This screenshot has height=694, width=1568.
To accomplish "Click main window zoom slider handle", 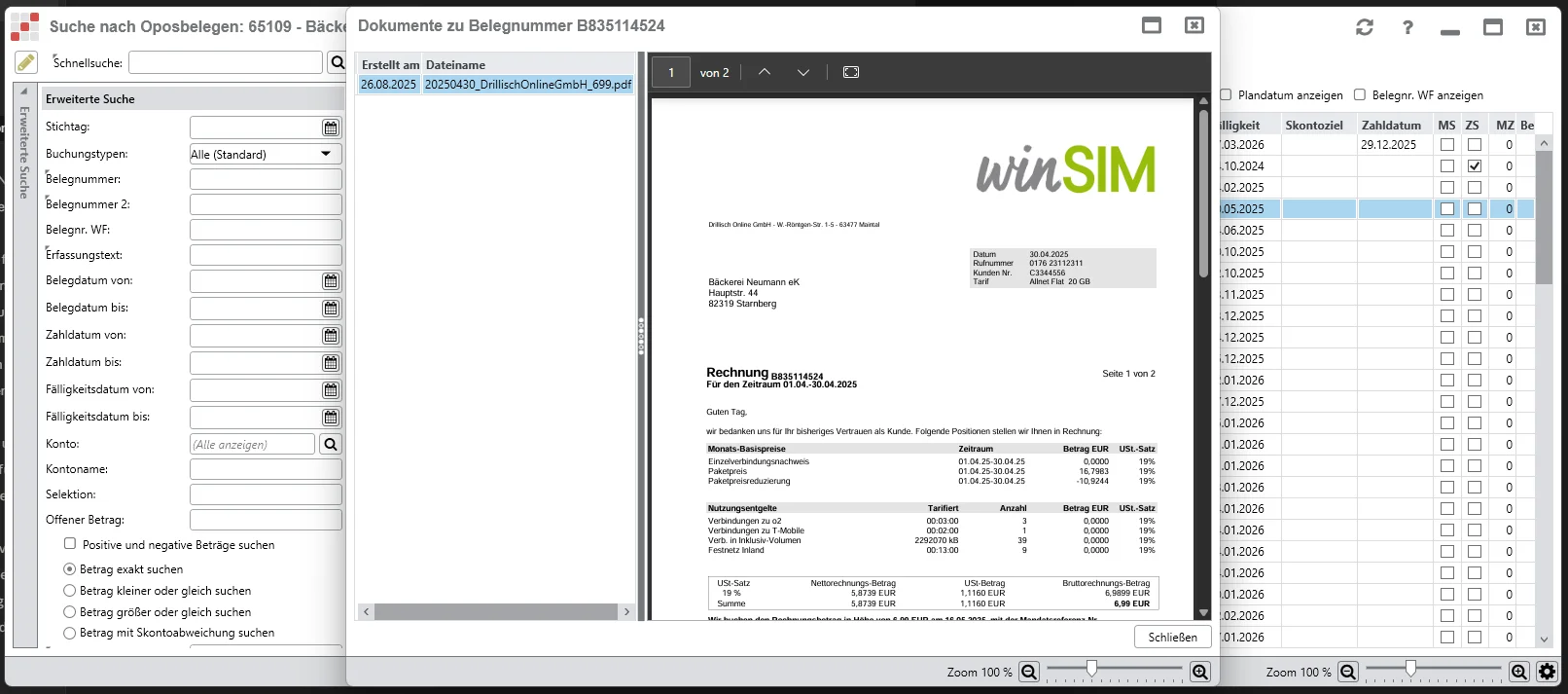I will 1410,669.
